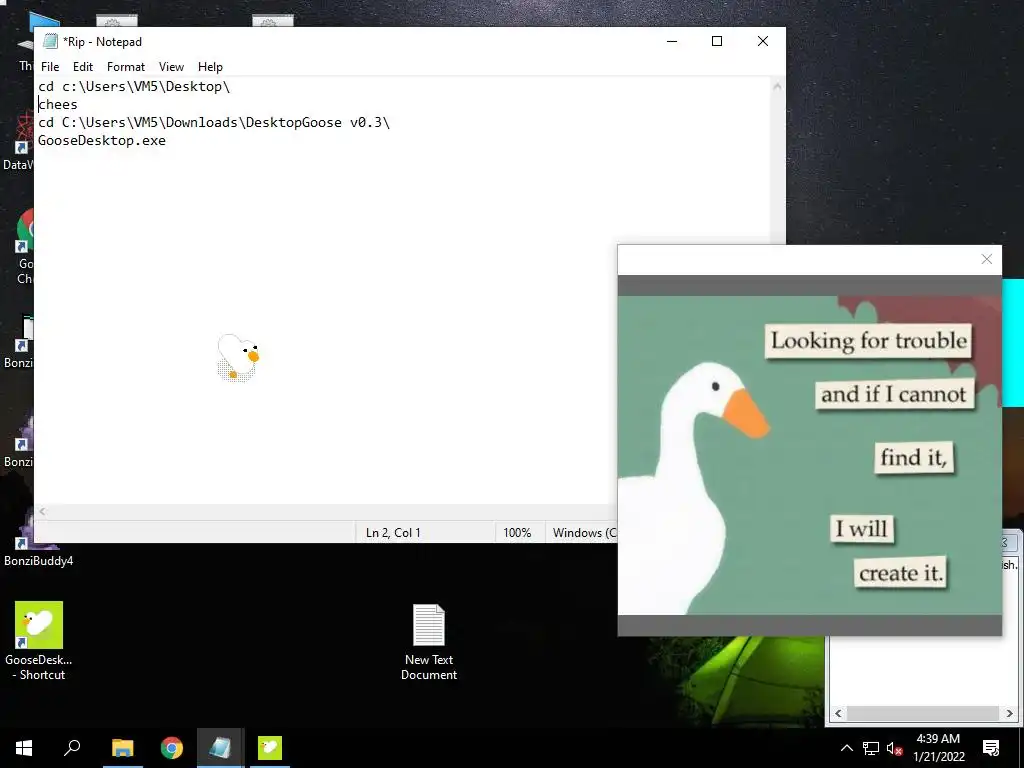This screenshot has height=768, width=1024.
Task: Open the Format menu in Notepad
Action: tap(125, 67)
